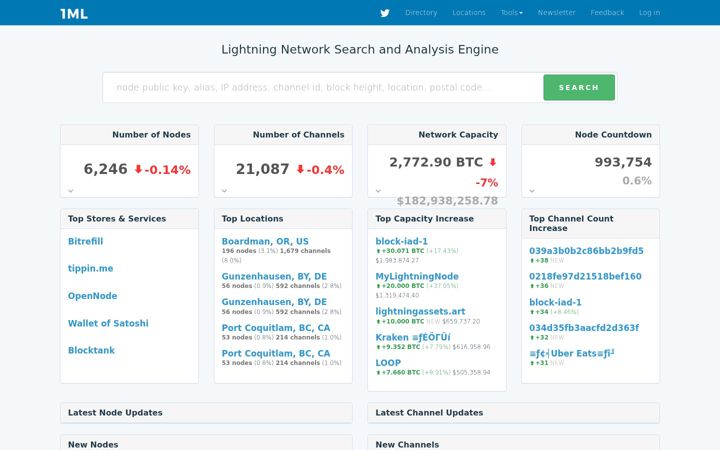Open the Uber Eats node link
Viewport: 720px width, 450px height.
(x=572, y=353)
